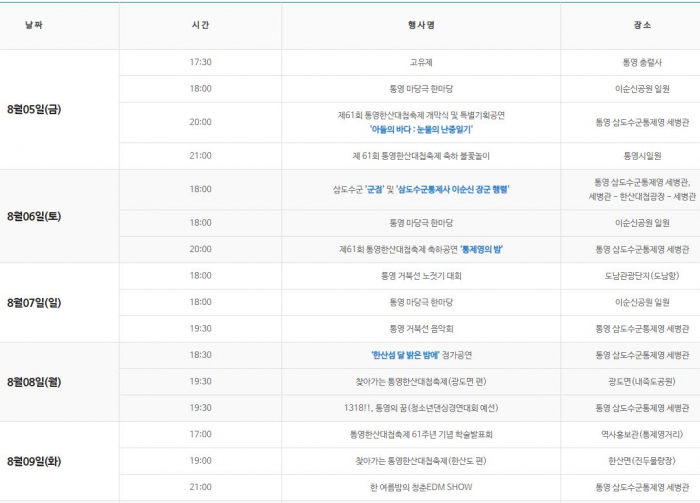
Task: Click '한 여름밤의 청춘EDM SHOW' event
Action: coord(421,487)
